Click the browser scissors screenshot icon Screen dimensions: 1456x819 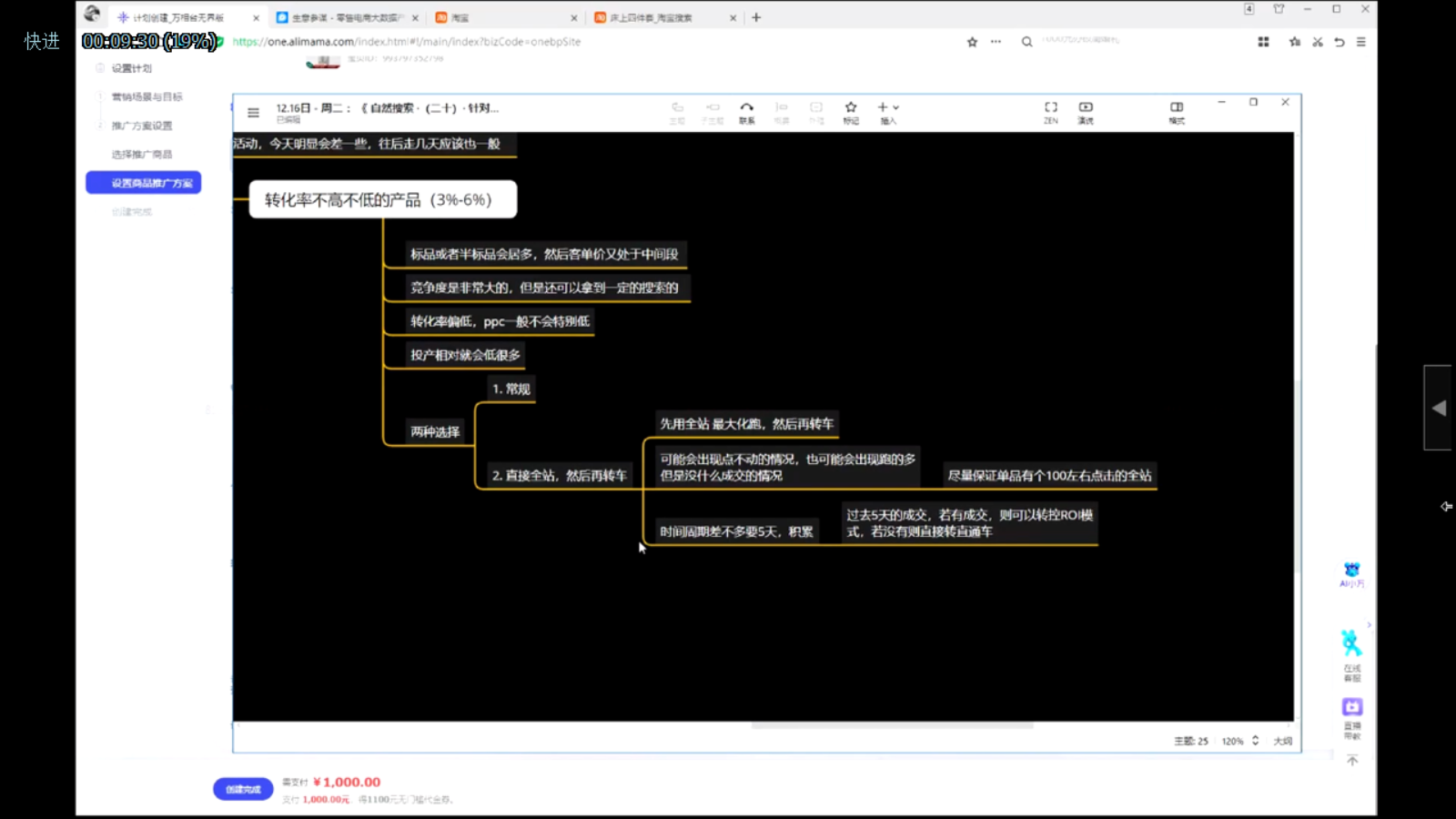click(1317, 42)
